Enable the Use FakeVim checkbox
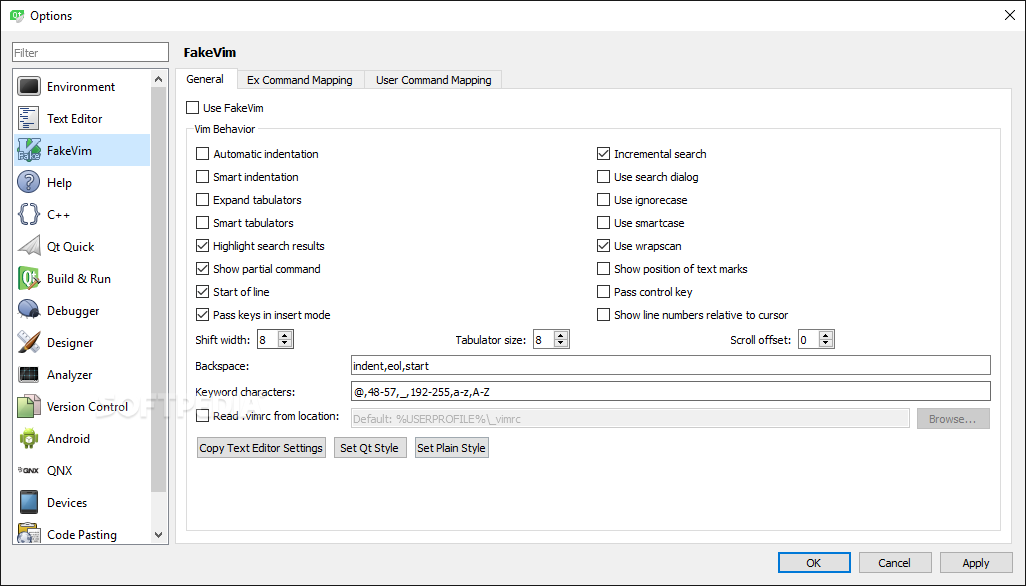The width and height of the screenshot is (1026, 586). click(192, 107)
